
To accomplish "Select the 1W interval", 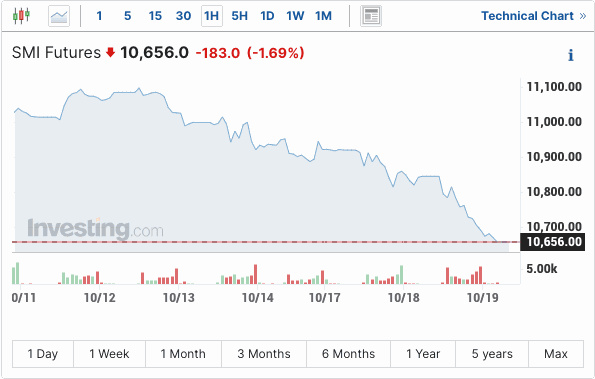I will [x=295, y=16].
